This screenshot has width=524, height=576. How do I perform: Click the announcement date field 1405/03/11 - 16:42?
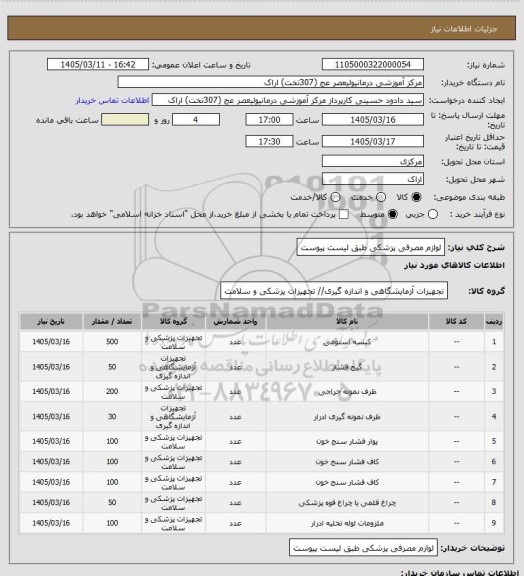[98, 64]
